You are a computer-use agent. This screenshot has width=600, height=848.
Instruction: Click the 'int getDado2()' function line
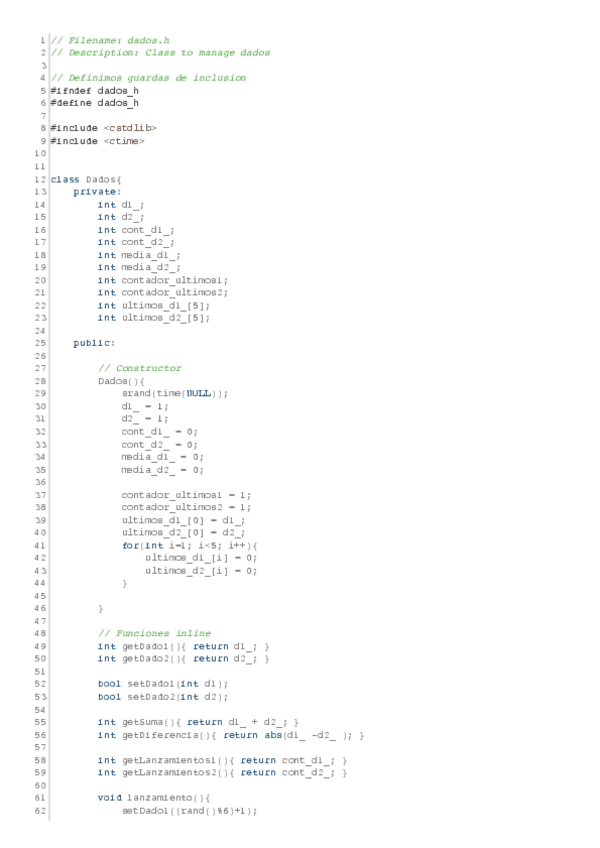tap(184, 659)
